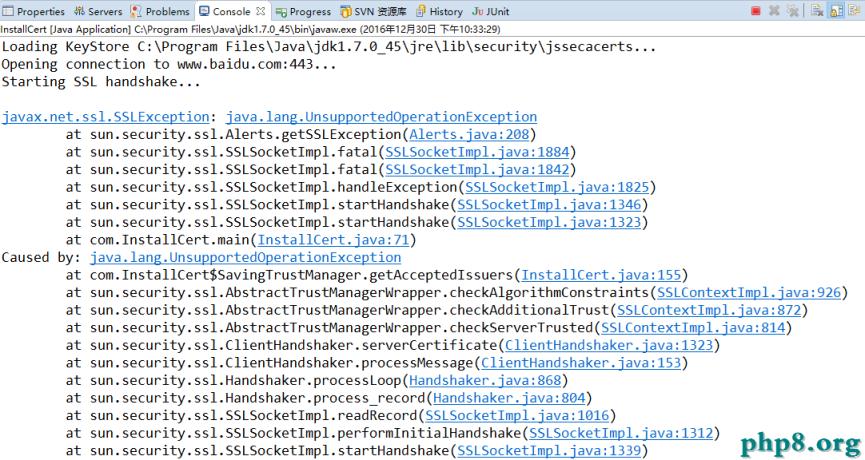
Task: Switch to the SVN 资源库 tab
Action: (373, 11)
